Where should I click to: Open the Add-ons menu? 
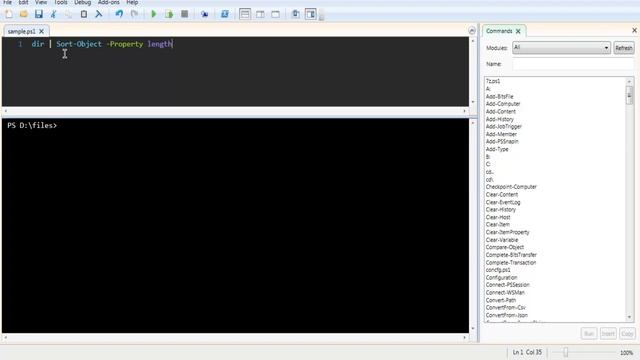coord(109,2)
